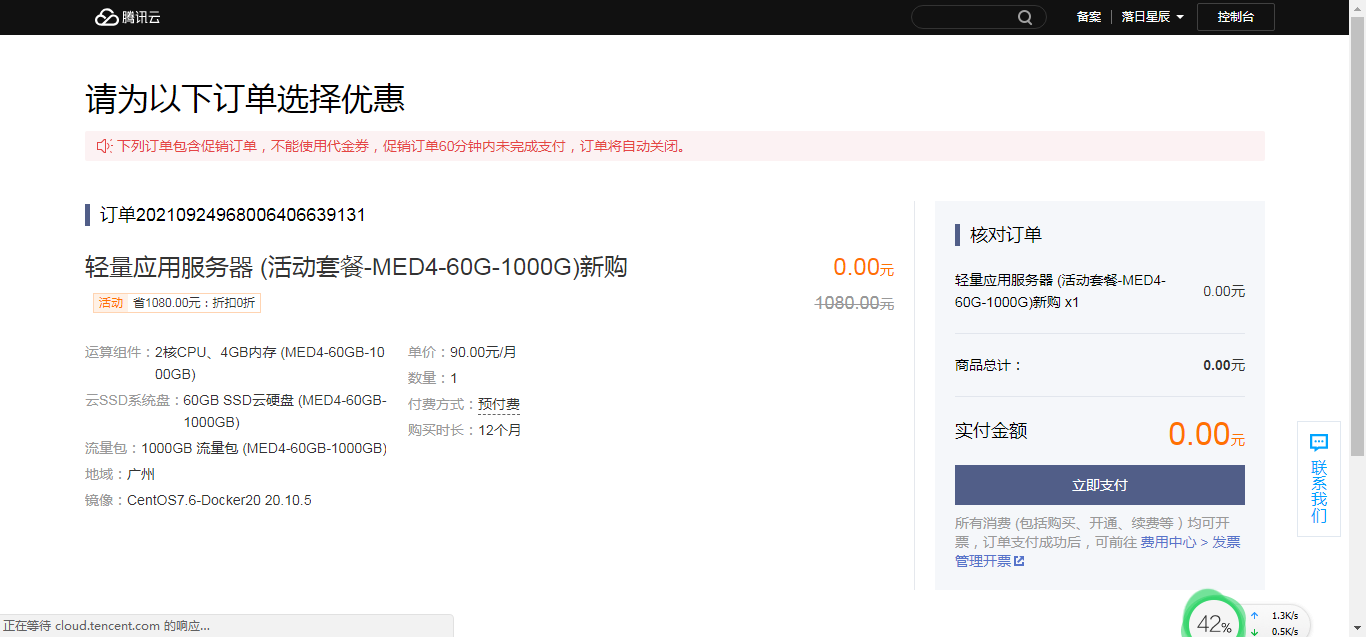The width and height of the screenshot is (1366, 637).
Task: Expand the 落日星辰 account dropdown
Action: [1153, 17]
